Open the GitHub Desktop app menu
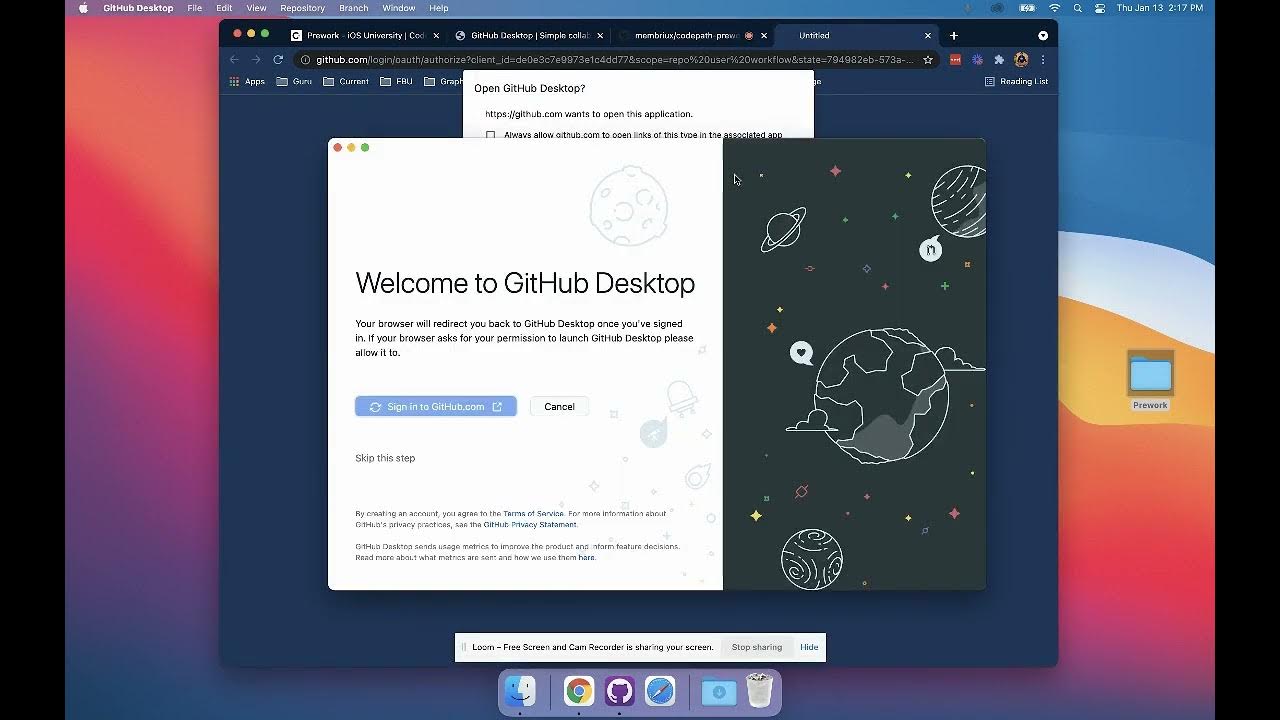The width and height of the screenshot is (1280, 720). 138,8
